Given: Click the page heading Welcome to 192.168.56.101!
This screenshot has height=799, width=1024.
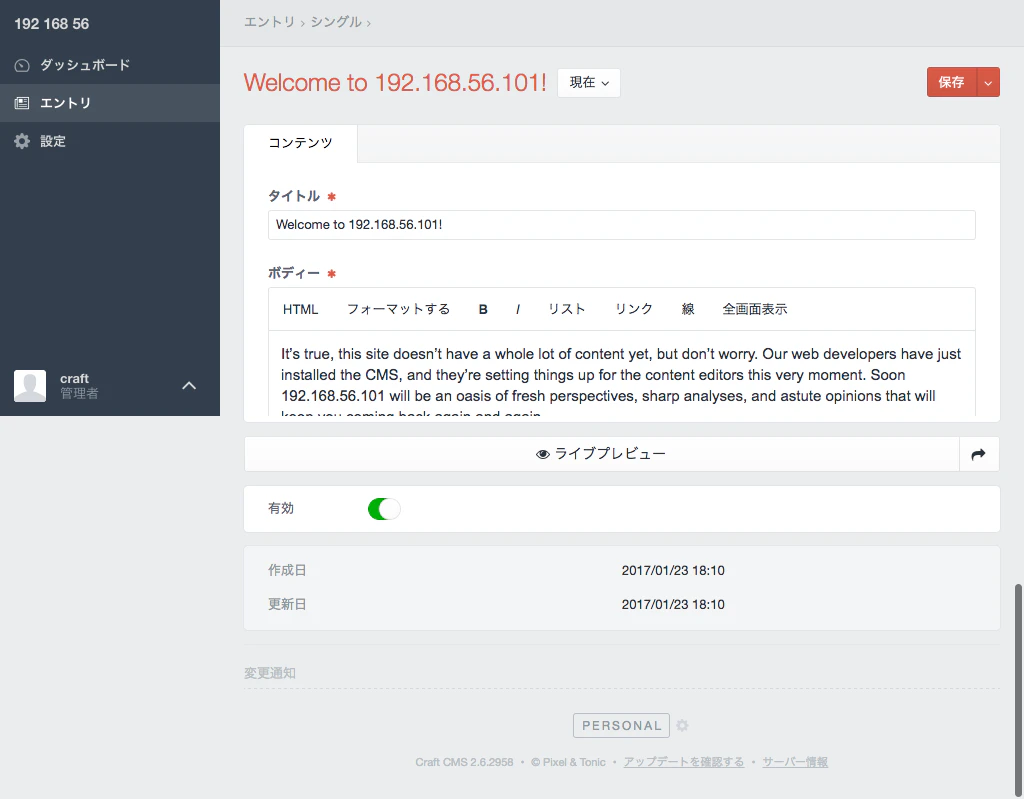Looking at the screenshot, I should point(395,82).
